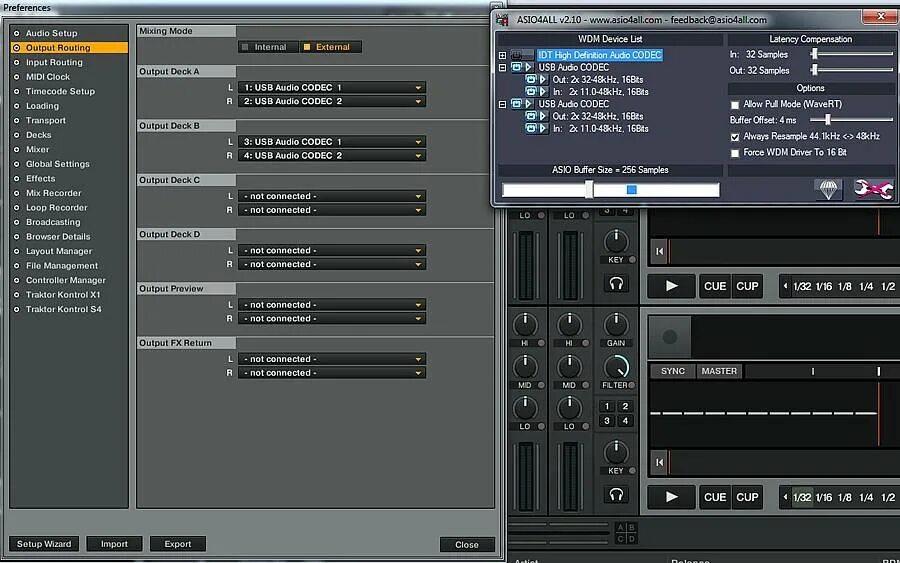Open Output Deck A right channel dropdown
This screenshot has height=563, width=900.
[332, 102]
